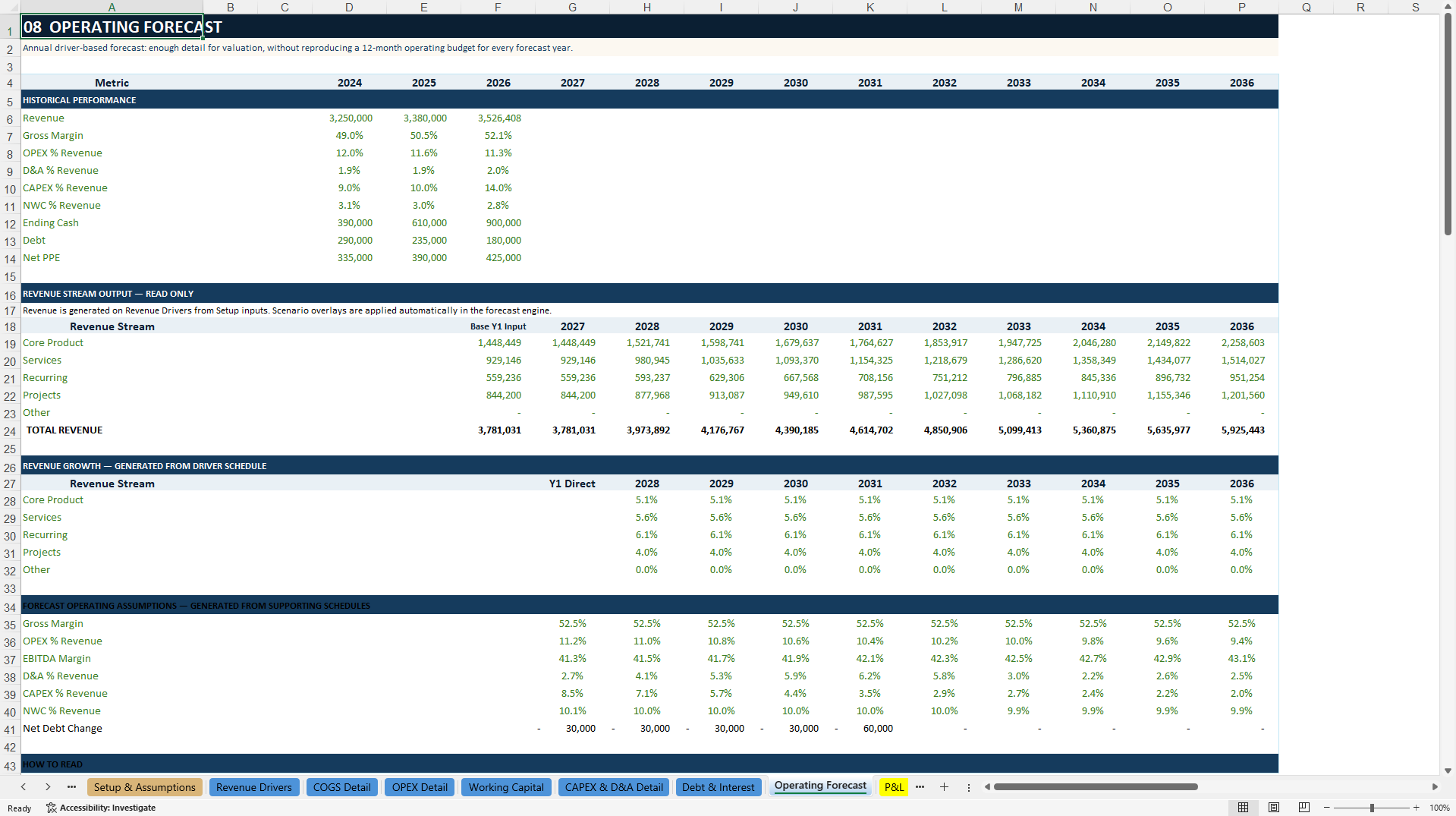
Task: Select EBITDA Margin 2036 value 43.1%
Action: 1241,659
